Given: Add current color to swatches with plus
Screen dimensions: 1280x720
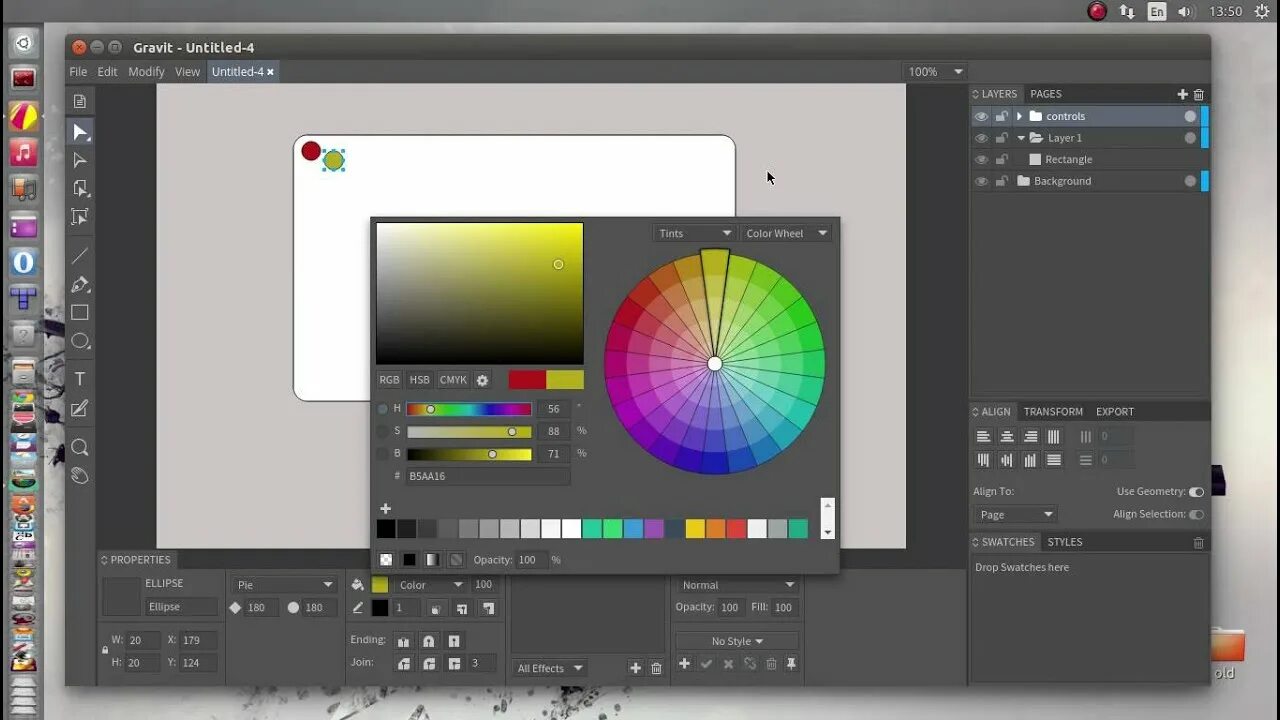Looking at the screenshot, I should pos(385,509).
